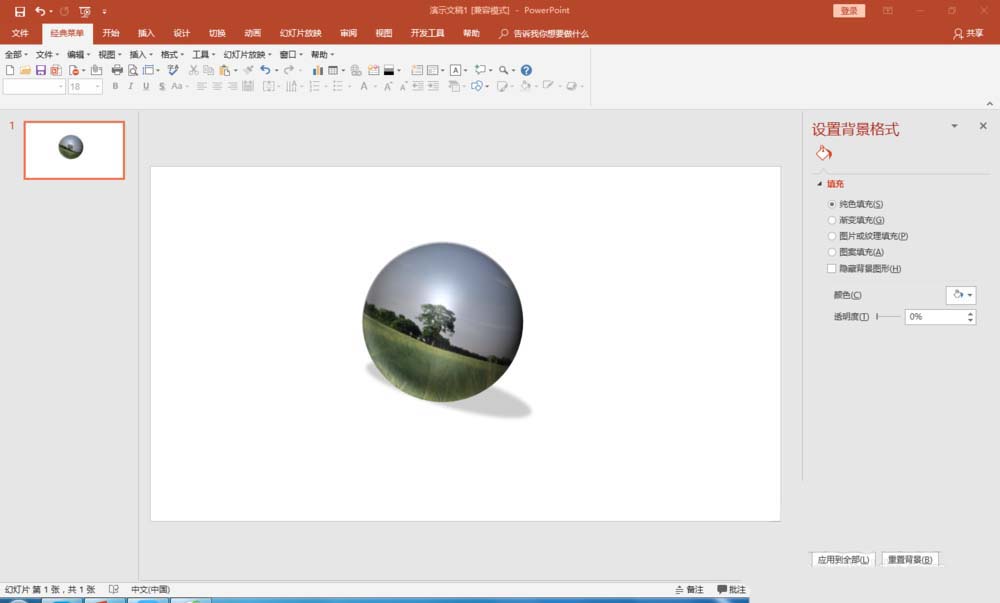Screen dimensions: 1000x603
Task: Open the 全部 dropdown menu
Action: [16, 54]
